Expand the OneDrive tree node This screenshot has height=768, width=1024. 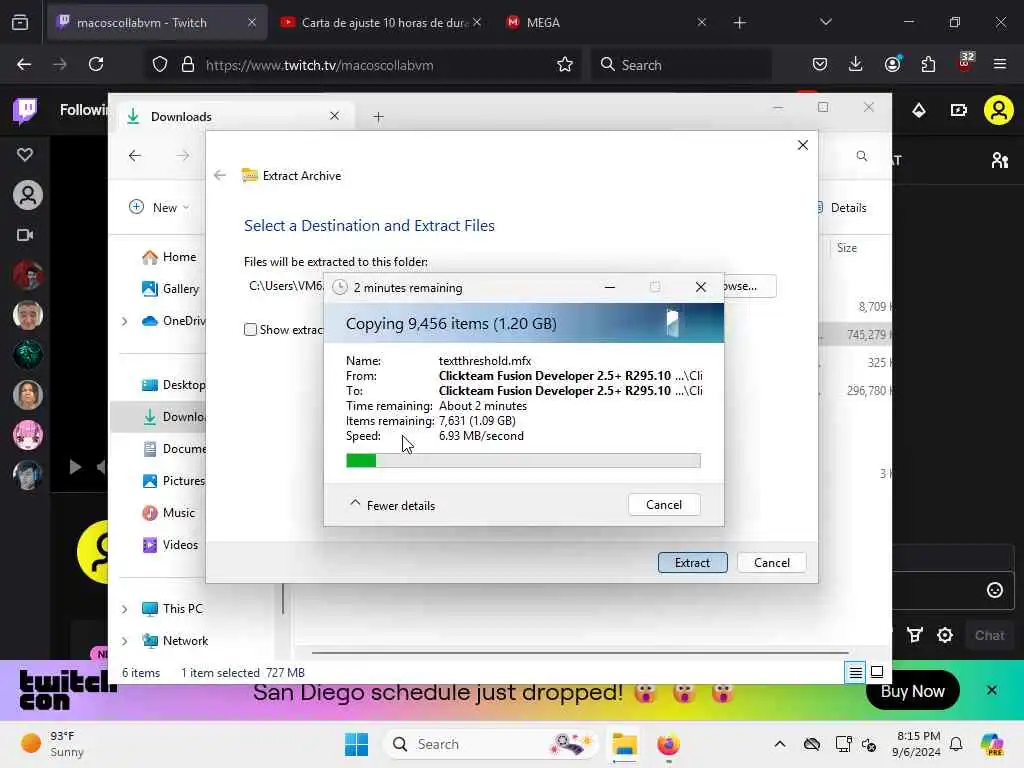pyautogui.click(x=124, y=321)
